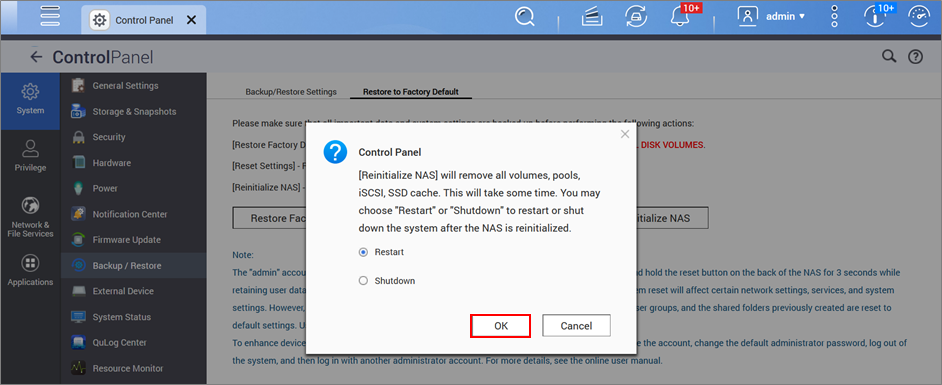Open Firmware Update

pos(133,240)
